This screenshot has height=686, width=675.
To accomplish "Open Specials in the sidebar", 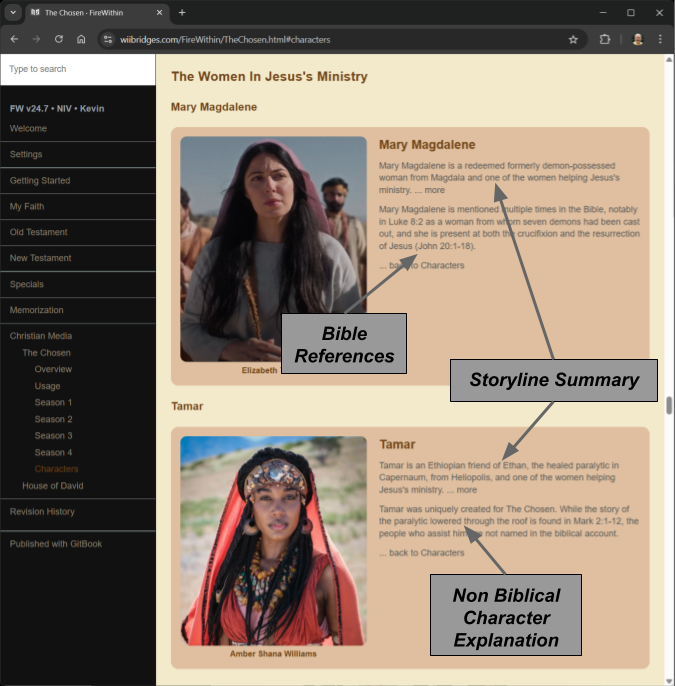I will click(x=27, y=284).
